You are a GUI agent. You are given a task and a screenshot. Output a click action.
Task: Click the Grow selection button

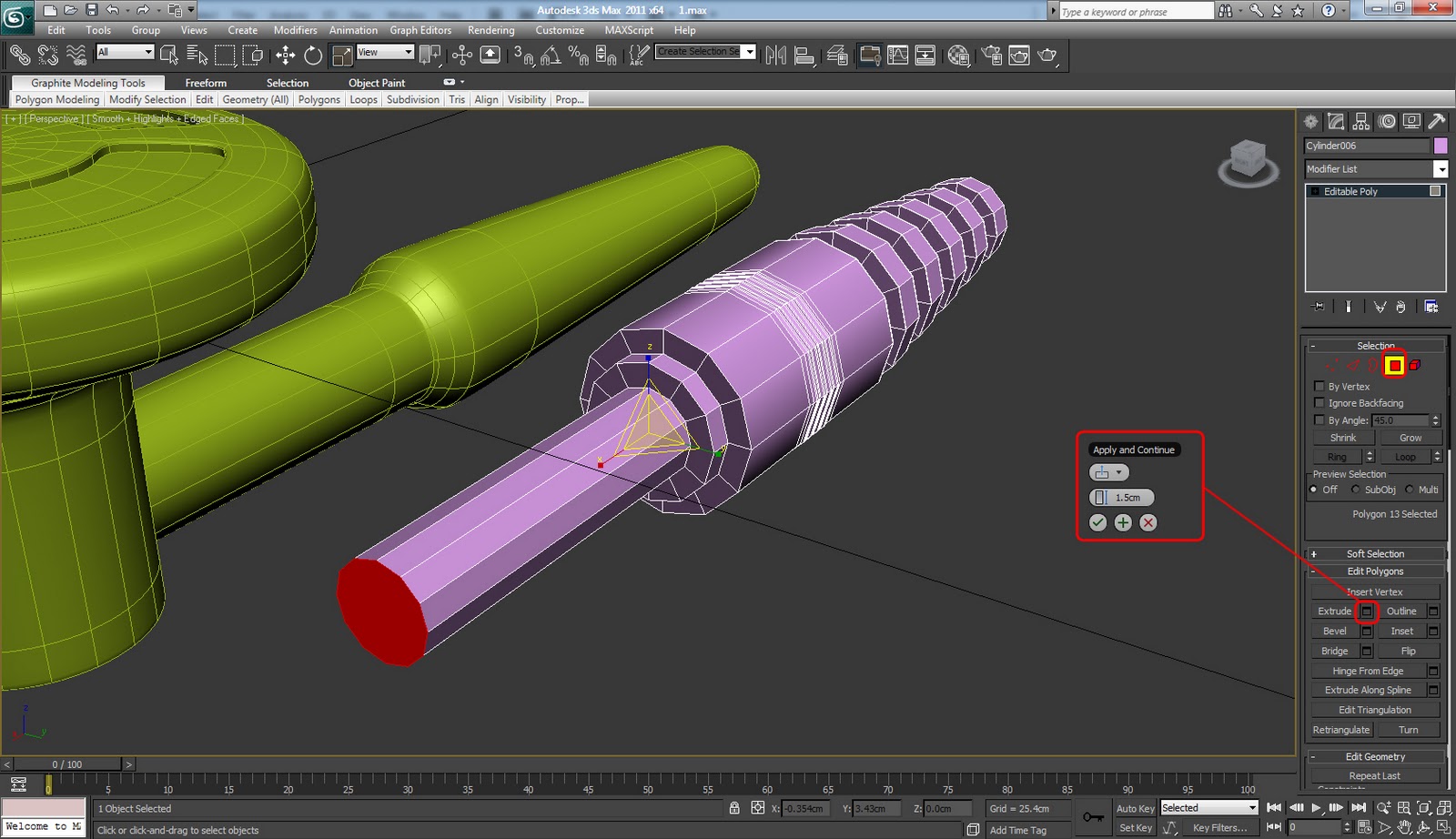click(1410, 438)
